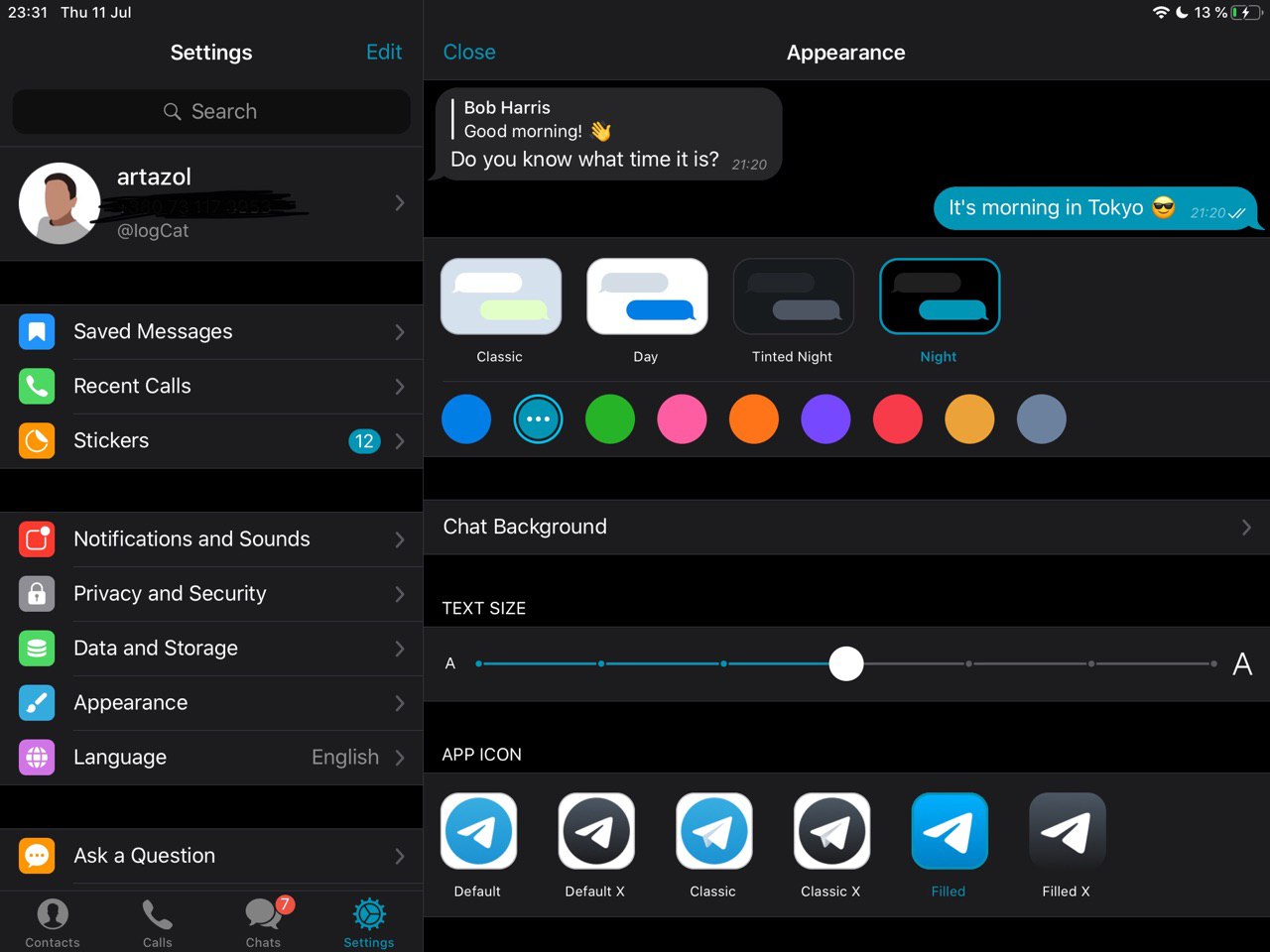This screenshot has height=952, width=1270.
Task: Switch to the Contacts tab
Action: (x=53, y=923)
